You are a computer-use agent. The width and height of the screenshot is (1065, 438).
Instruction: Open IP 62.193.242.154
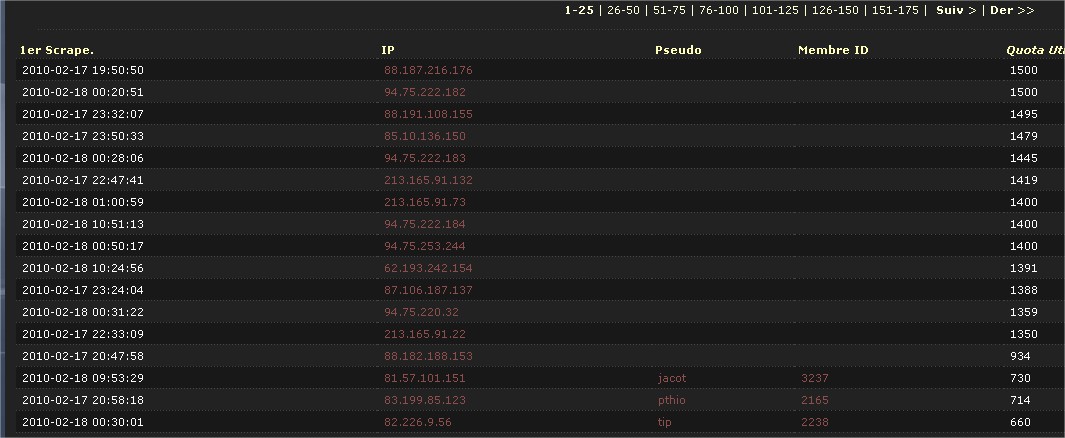[428, 268]
